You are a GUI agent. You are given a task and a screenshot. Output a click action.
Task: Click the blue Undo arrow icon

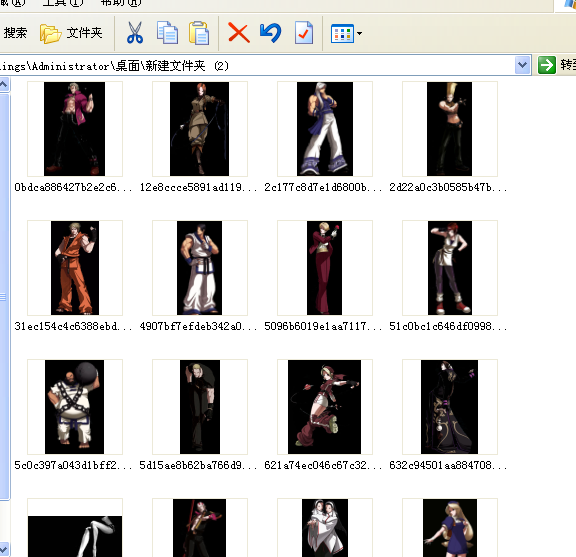pyautogui.click(x=270, y=33)
